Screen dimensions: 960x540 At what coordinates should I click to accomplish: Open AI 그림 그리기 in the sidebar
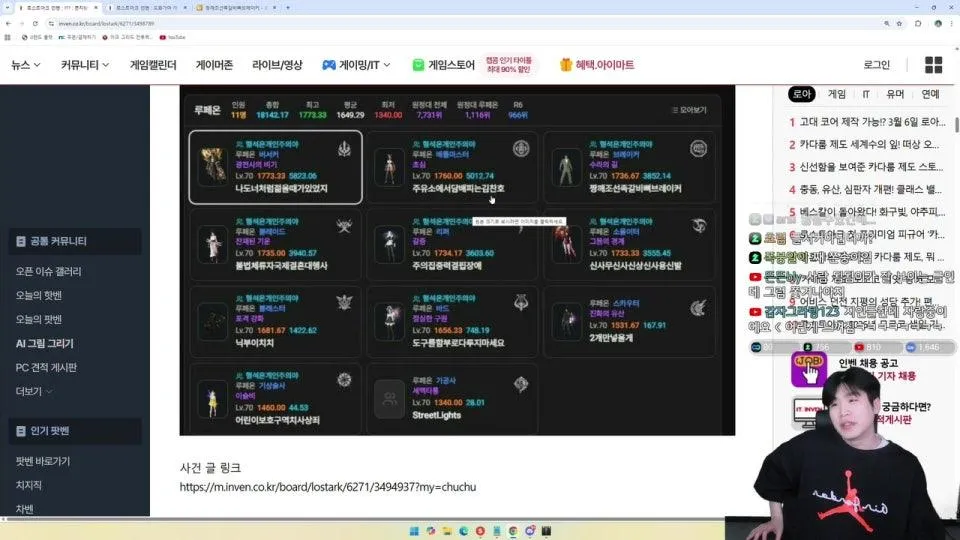click(45, 343)
